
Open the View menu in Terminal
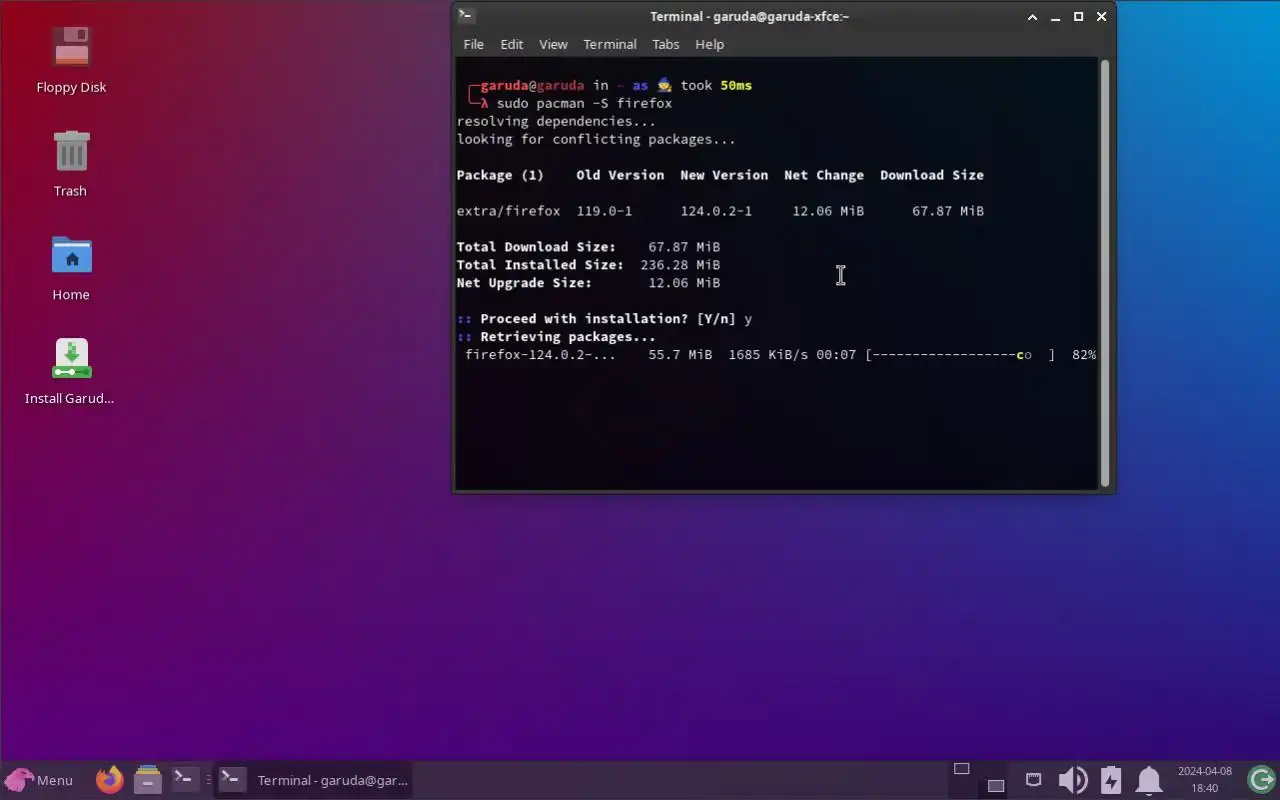click(553, 44)
